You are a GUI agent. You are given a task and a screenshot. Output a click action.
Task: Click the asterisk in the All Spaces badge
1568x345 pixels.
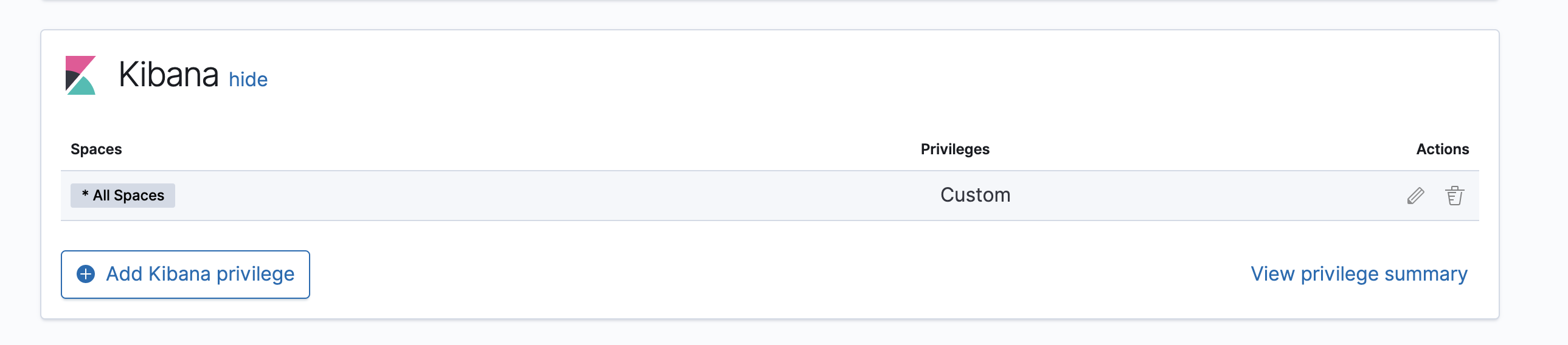pos(85,194)
